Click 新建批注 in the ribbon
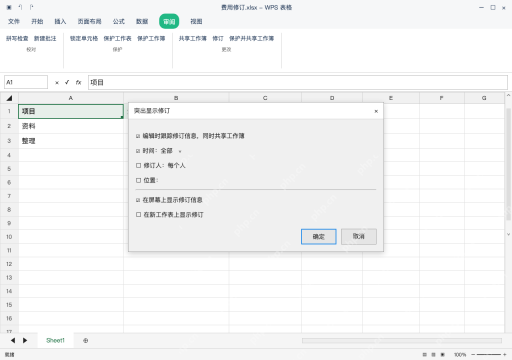Image resolution: width=512 pixels, height=360 pixels. [45, 38]
